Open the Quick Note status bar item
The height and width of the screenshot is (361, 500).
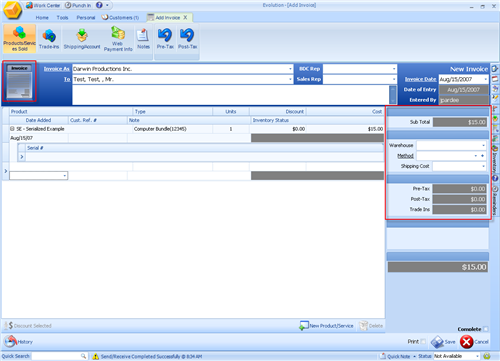[396, 356]
